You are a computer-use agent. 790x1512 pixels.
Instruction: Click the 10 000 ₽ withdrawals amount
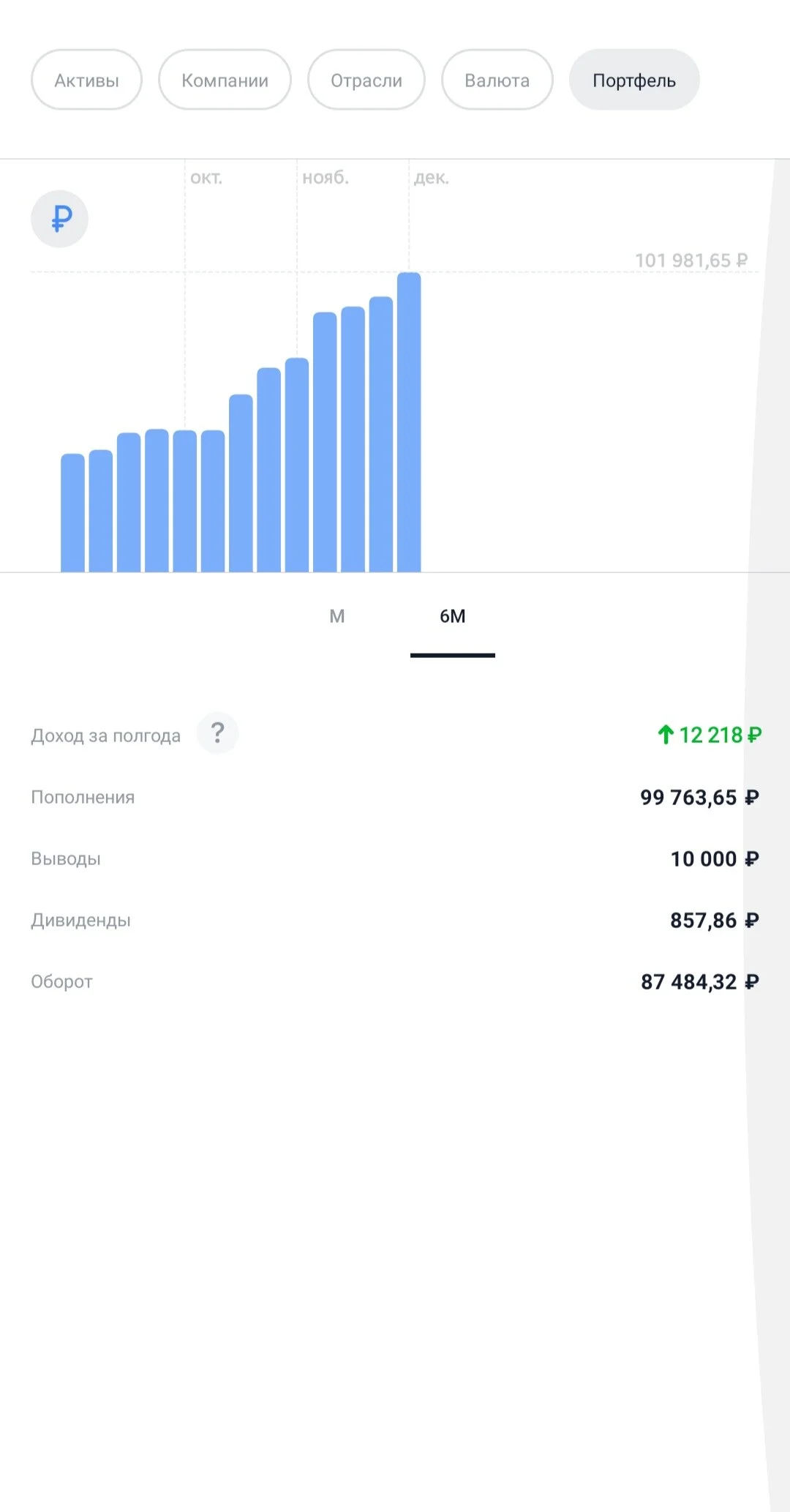[715, 858]
